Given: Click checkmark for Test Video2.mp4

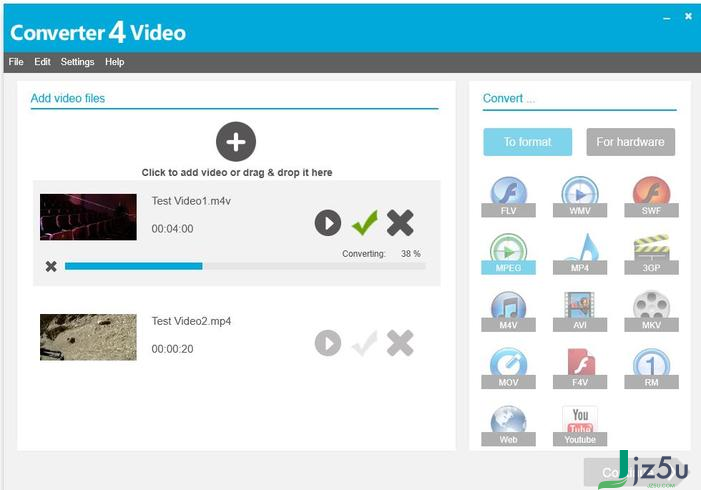Looking at the screenshot, I should pos(365,343).
